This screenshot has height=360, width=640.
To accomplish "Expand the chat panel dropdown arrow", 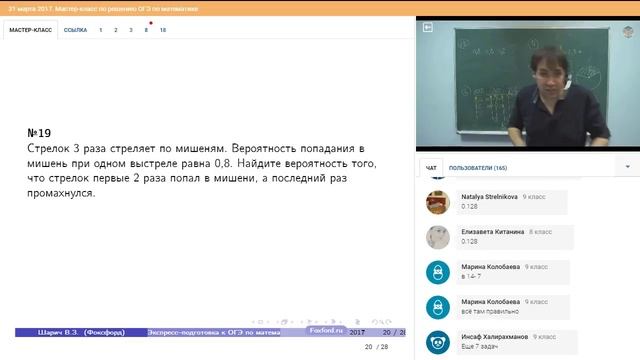I will click(x=627, y=167).
